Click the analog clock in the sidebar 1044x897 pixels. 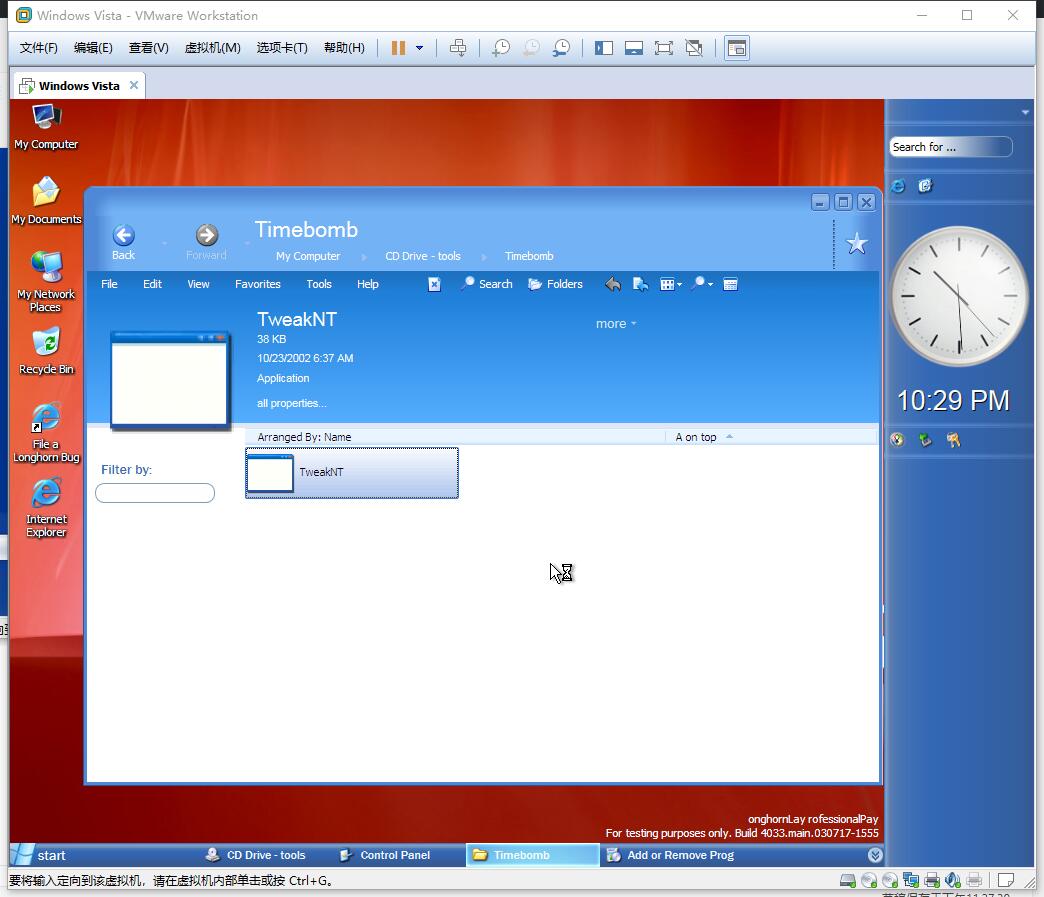pos(959,296)
